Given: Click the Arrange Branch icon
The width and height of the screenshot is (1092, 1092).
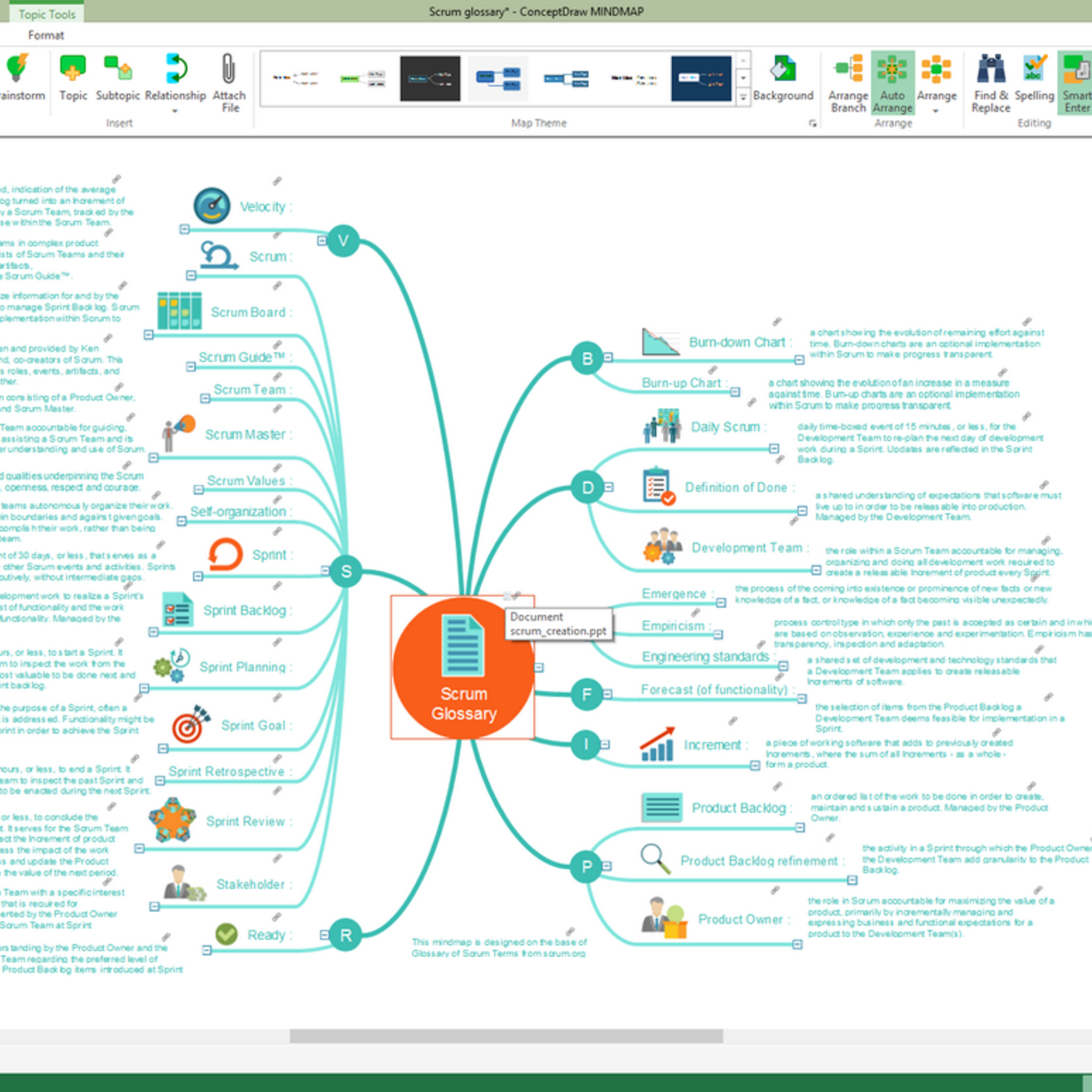Looking at the screenshot, I should [x=848, y=68].
